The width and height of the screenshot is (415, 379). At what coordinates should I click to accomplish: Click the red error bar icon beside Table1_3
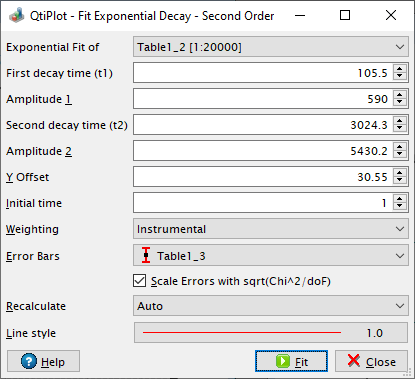pyautogui.click(x=146, y=255)
